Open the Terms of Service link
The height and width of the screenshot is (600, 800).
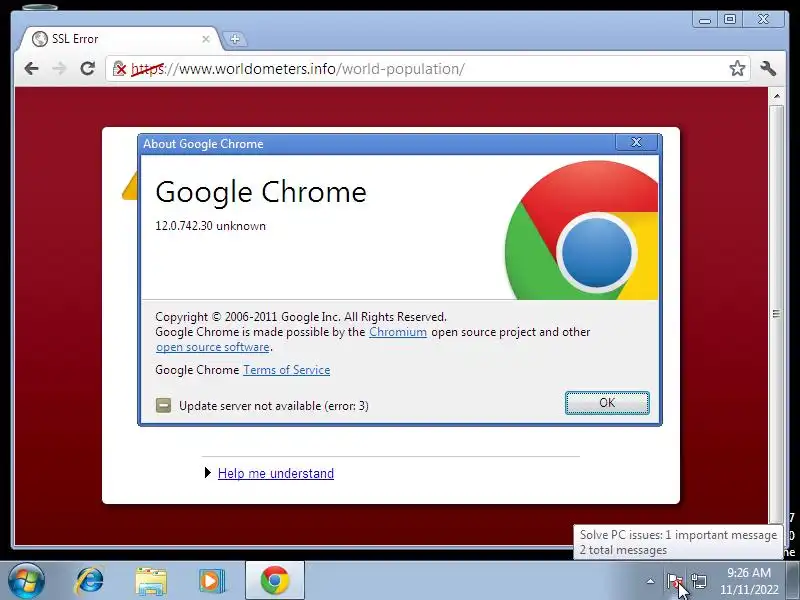[287, 370]
